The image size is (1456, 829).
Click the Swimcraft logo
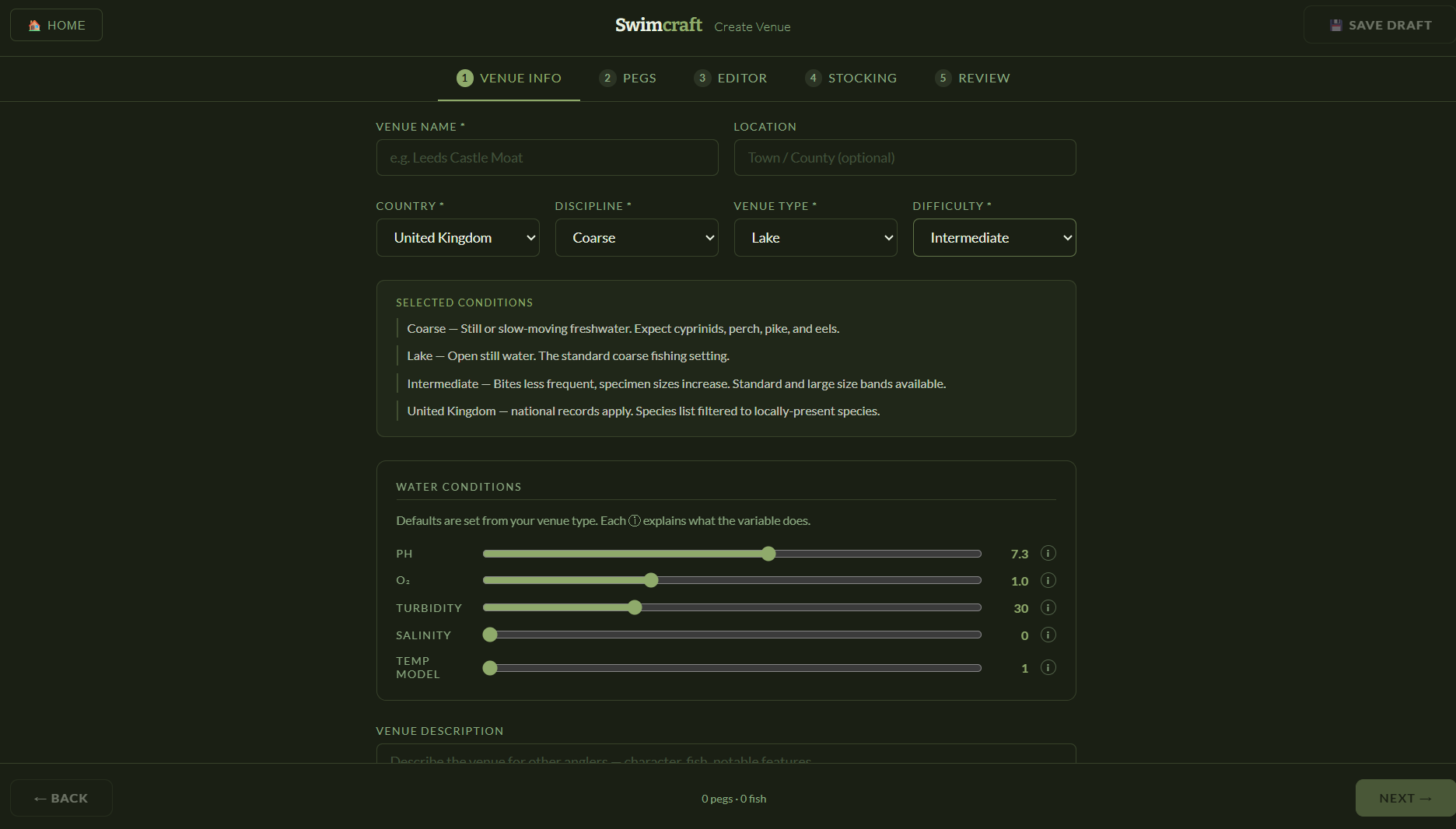coord(658,25)
